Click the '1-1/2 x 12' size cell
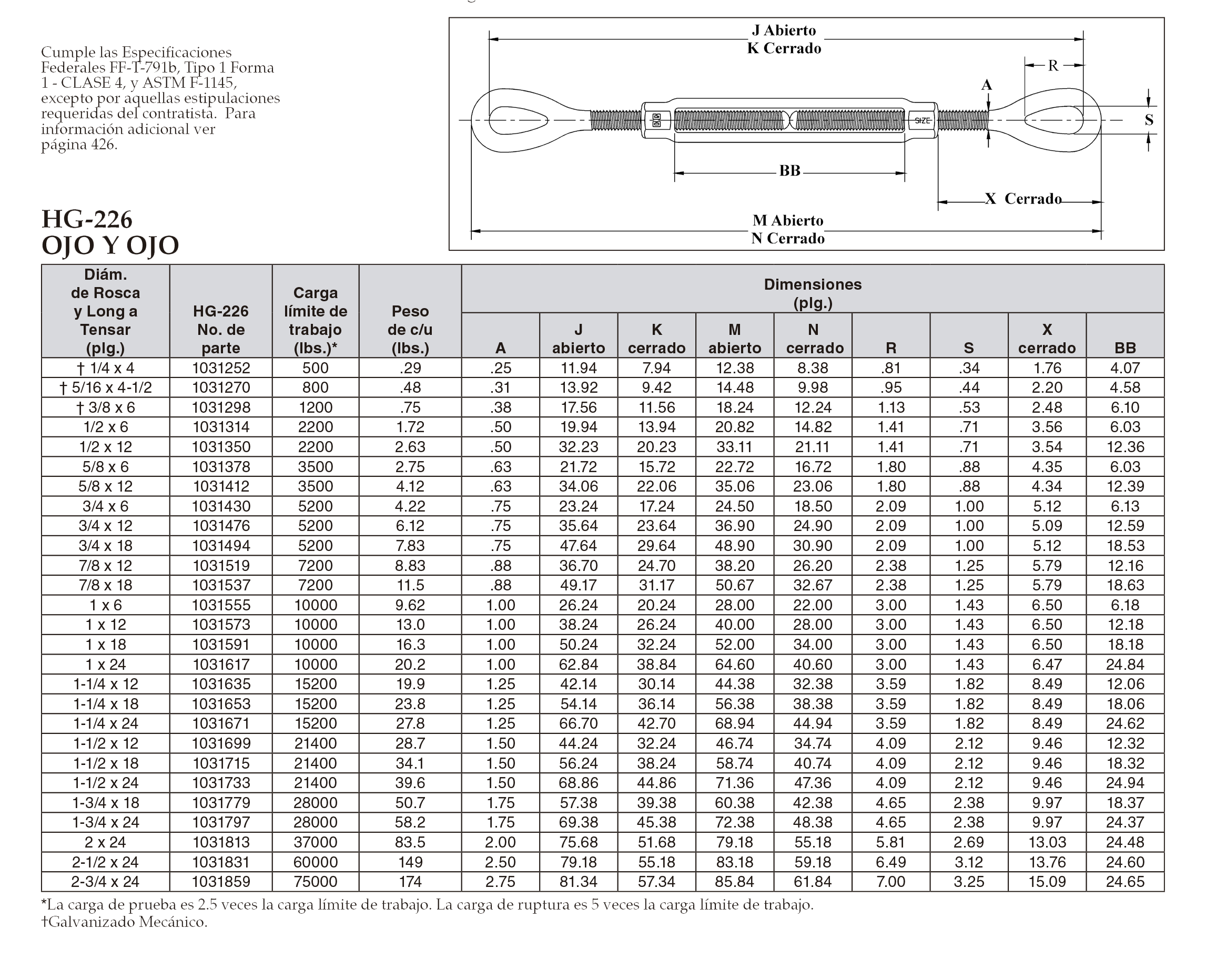Screen dimensions: 1216x980 pyautogui.click(x=106, y=743)
